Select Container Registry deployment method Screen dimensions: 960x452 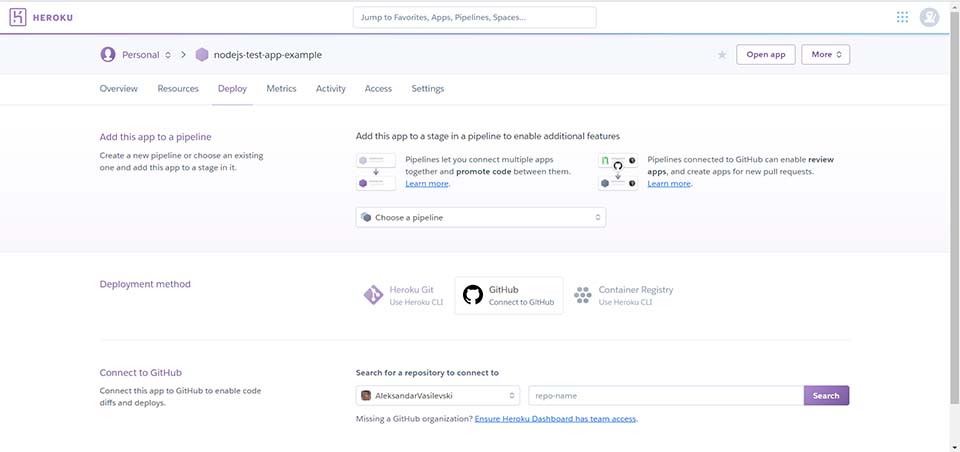coord(623,295)
